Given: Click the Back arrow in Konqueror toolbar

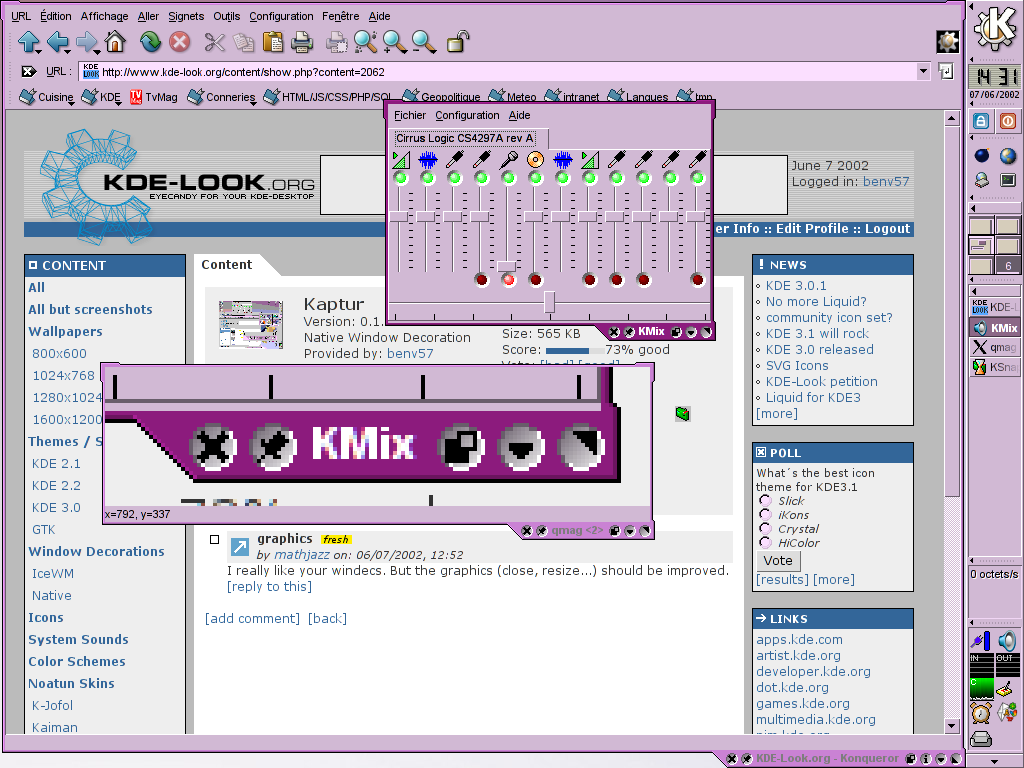Looking at the screenshot, I should [x=57, y=42].
